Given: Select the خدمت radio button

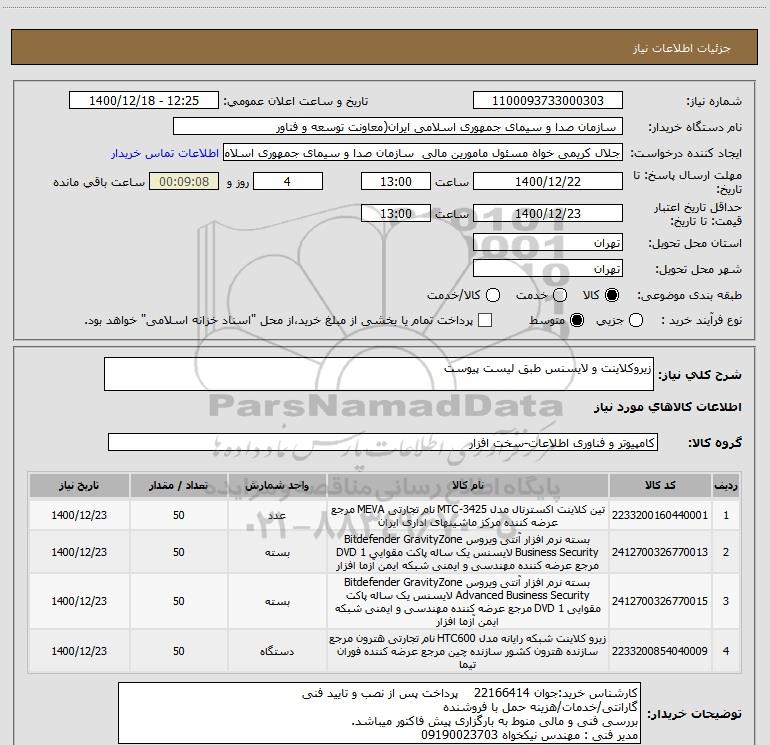Looking at the screenshot, I should [x=560, y=295].
